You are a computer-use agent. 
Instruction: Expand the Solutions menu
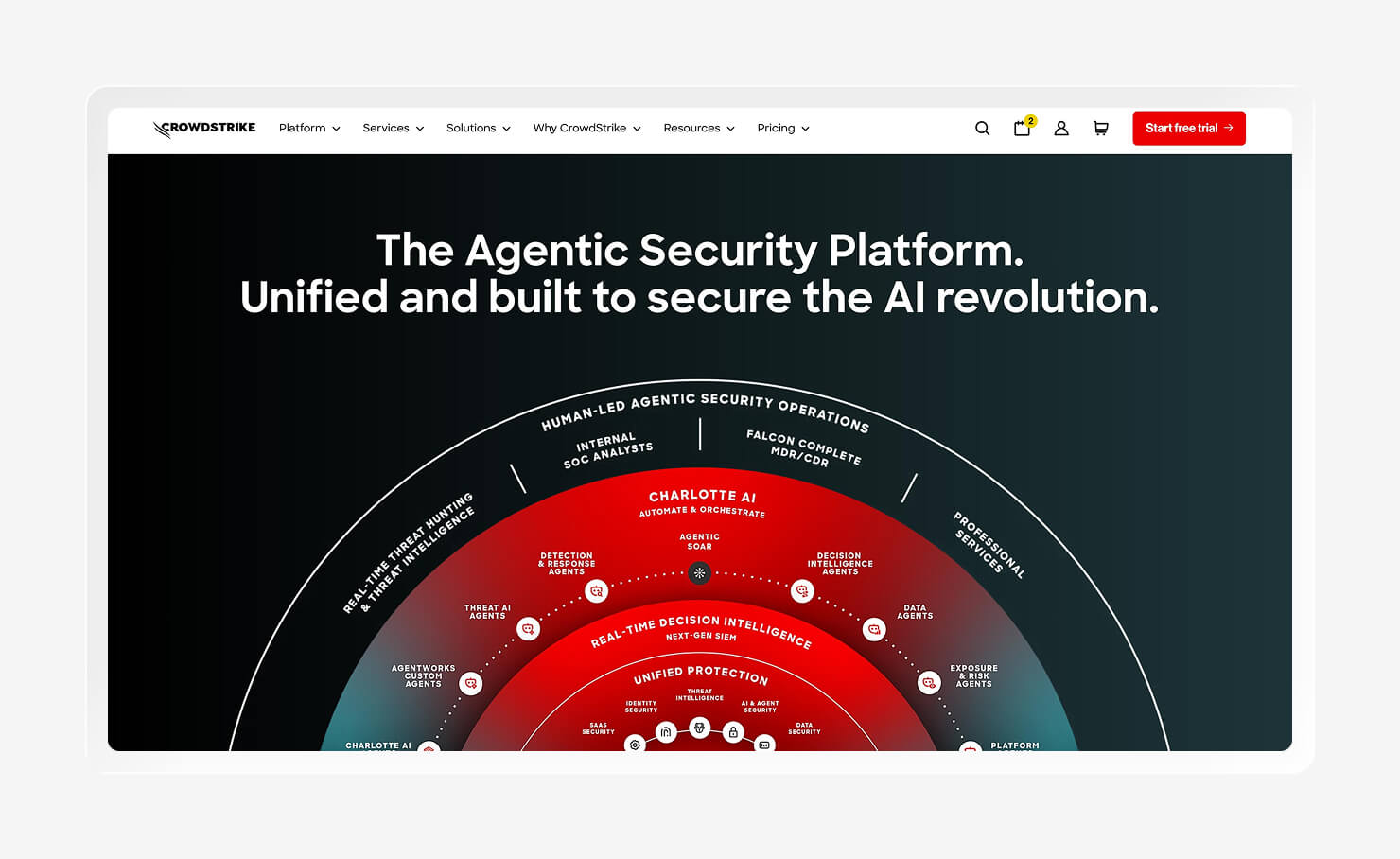pyautogui.click(x=479, y=129)
